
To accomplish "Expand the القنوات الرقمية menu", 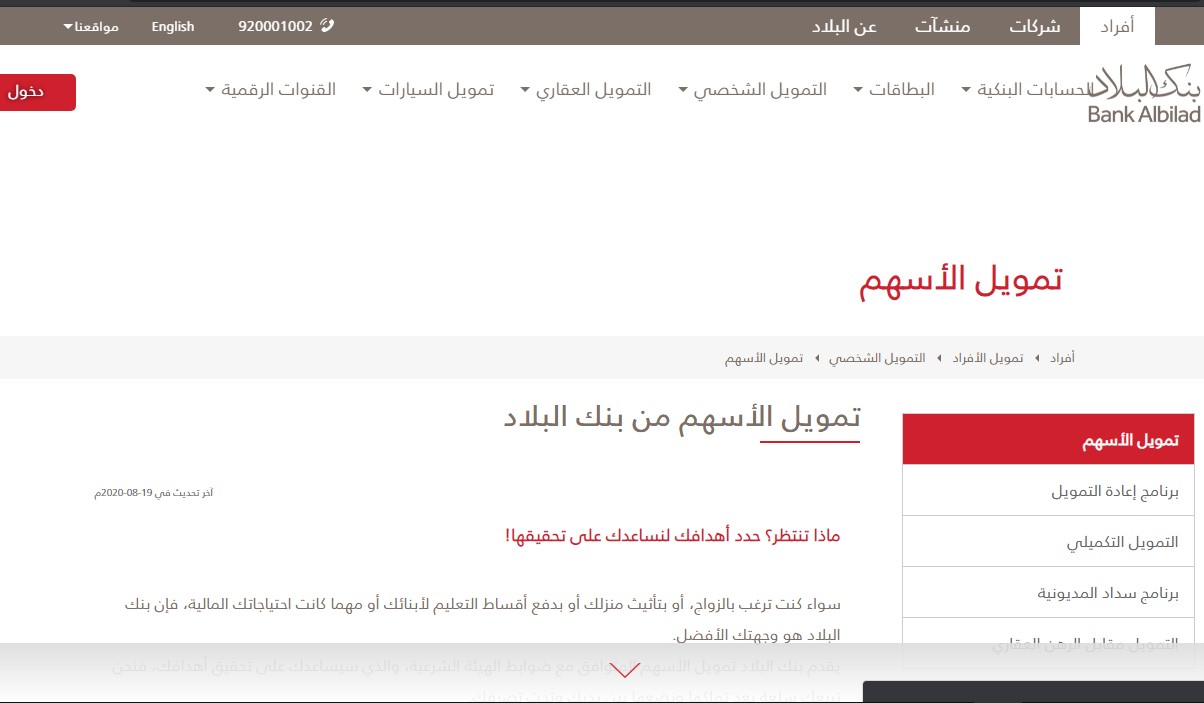I will pyautogui.click(x=270, y=89).
